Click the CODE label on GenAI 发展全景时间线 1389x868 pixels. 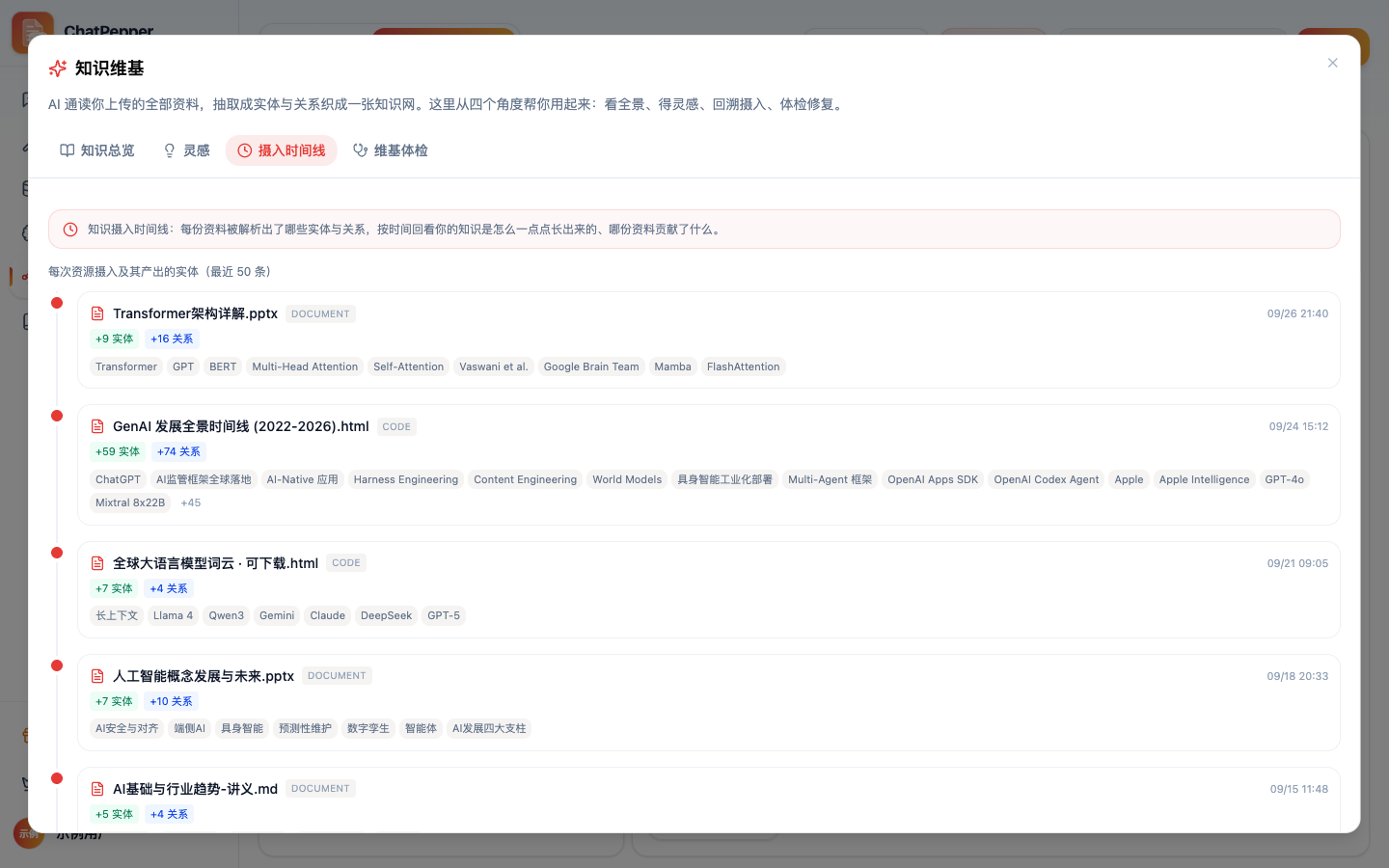point(396,426)
